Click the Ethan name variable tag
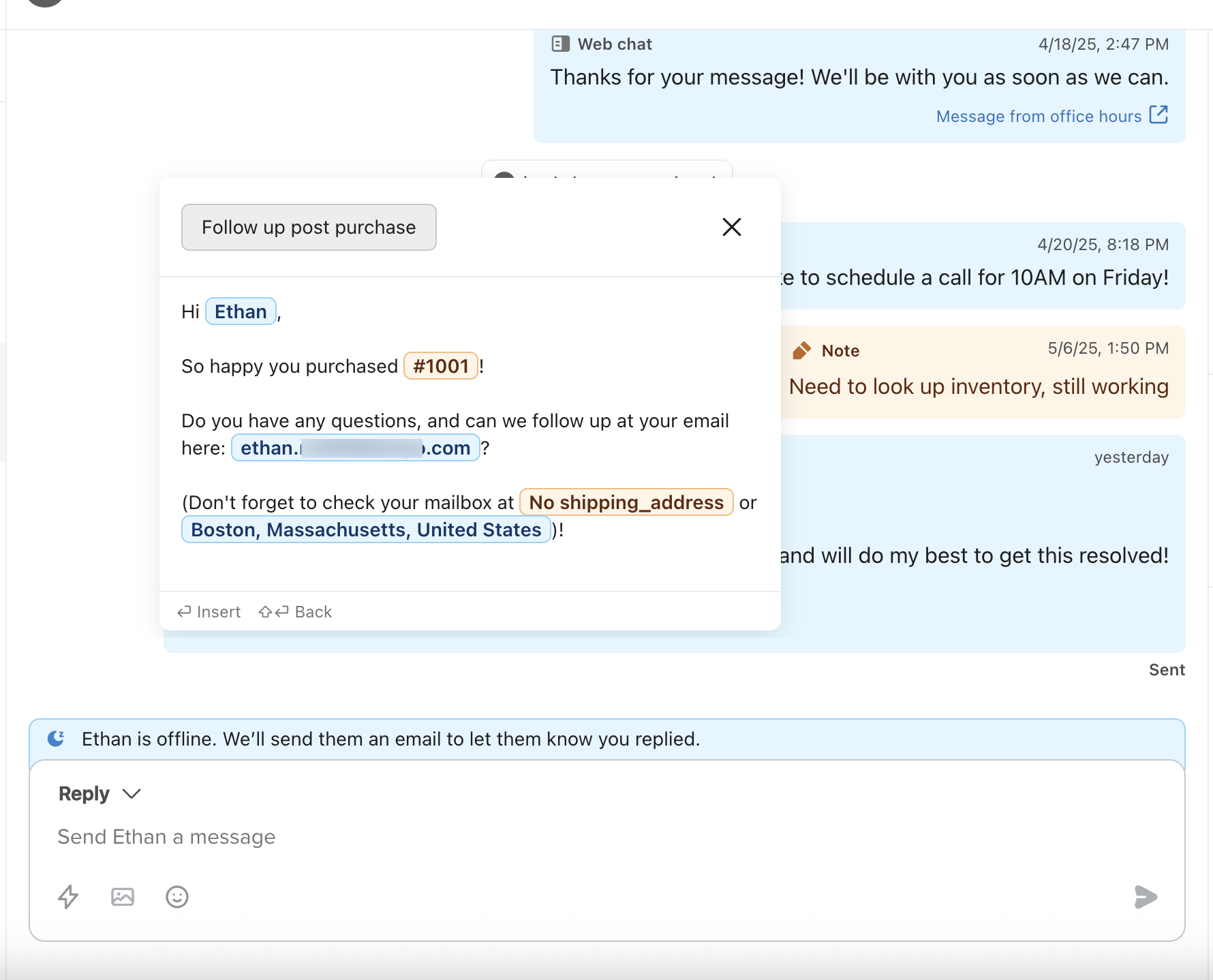Viewport: 1213px width, 980px height. pyautogui.click(x=241, y=311)
